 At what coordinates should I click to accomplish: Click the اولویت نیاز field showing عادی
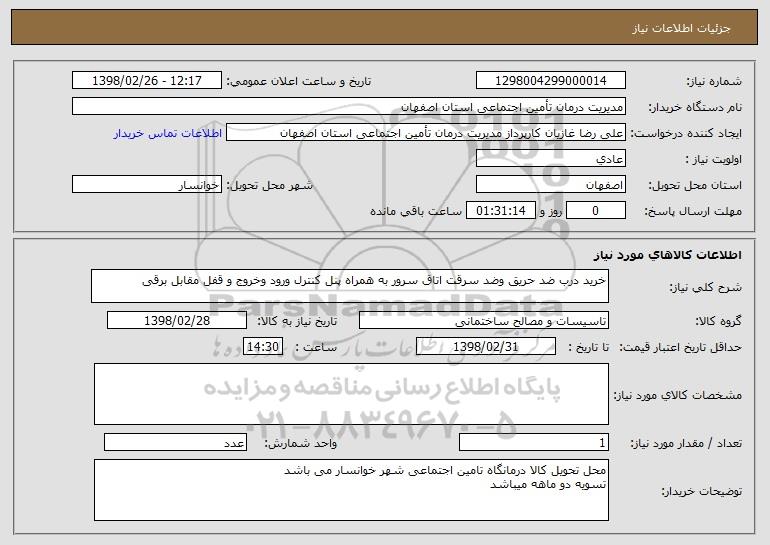[x=550, y=158]
